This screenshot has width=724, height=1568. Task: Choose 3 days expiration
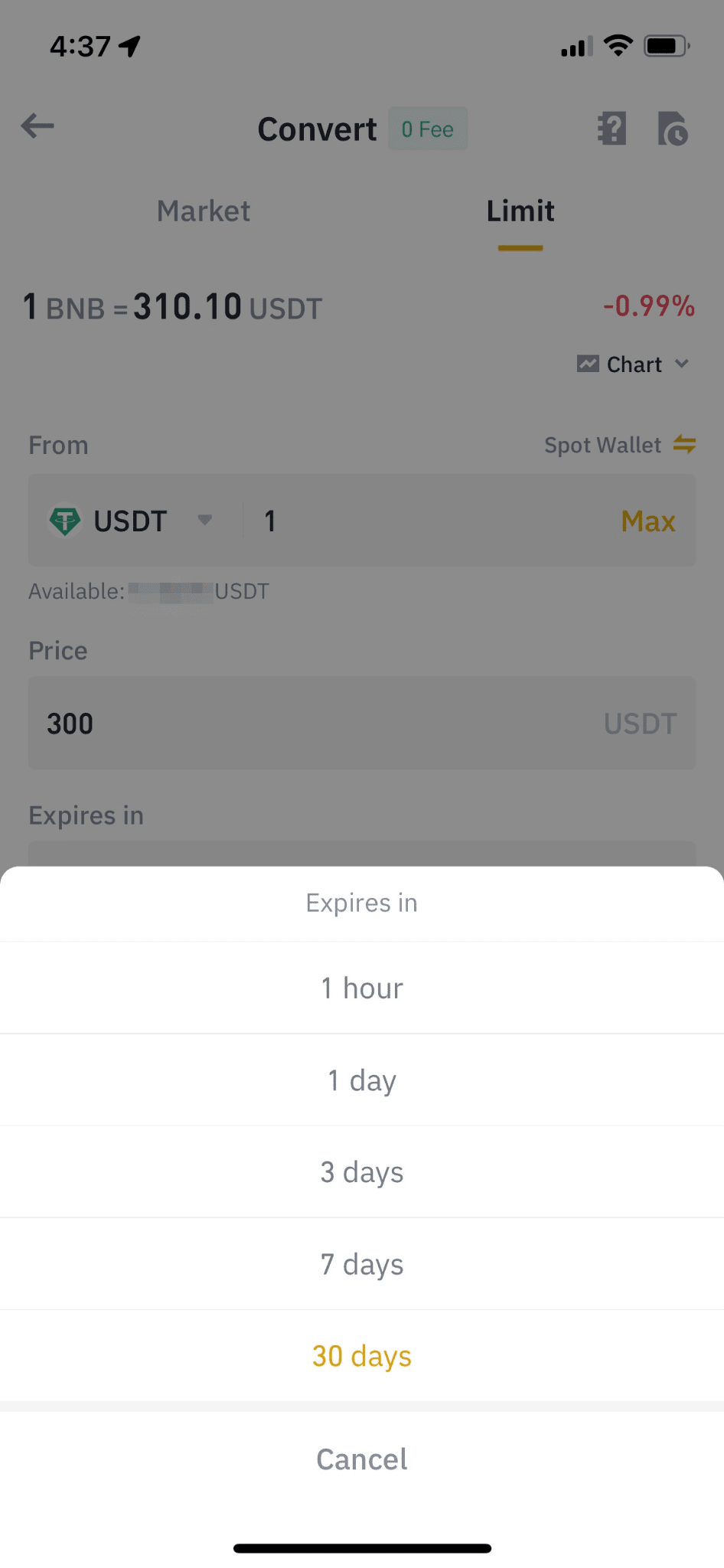point(362,1171)
